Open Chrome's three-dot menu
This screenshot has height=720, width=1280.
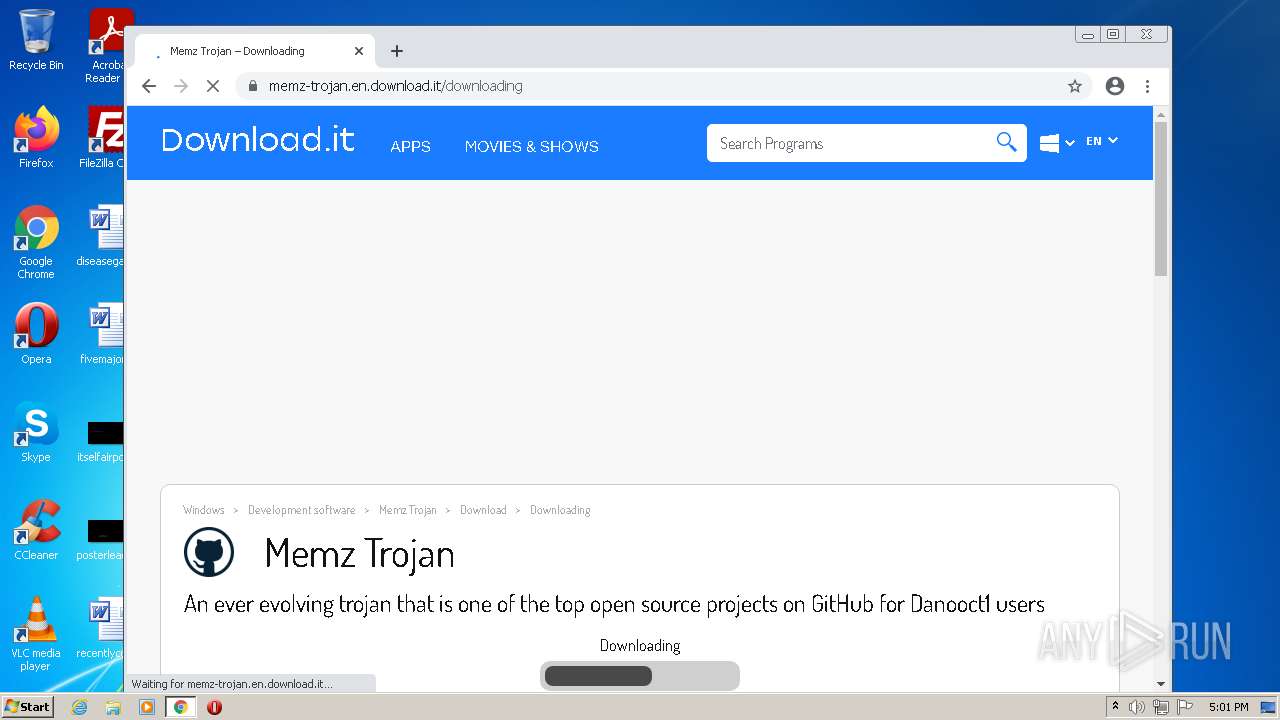1148,86
